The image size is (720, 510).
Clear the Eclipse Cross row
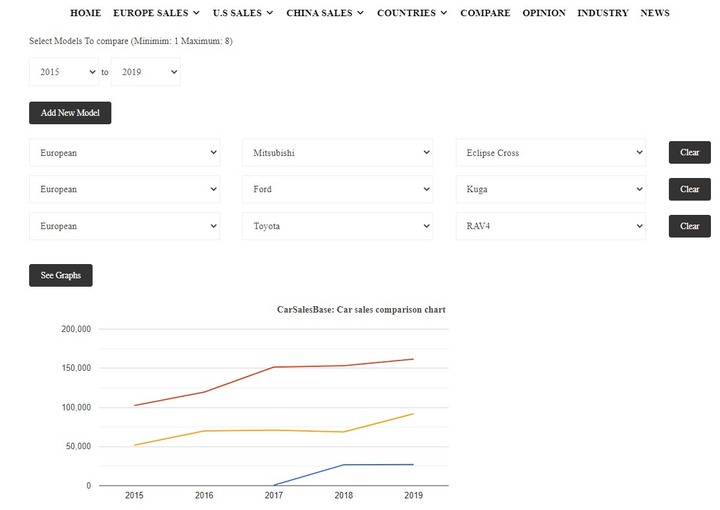click(689, 153)
